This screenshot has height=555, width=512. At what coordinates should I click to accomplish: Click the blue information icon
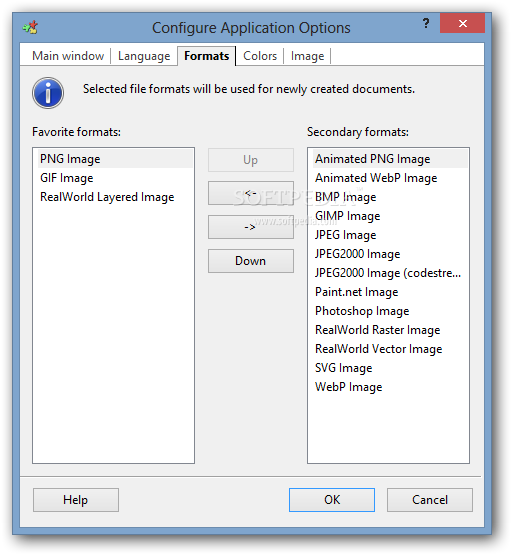48,93
